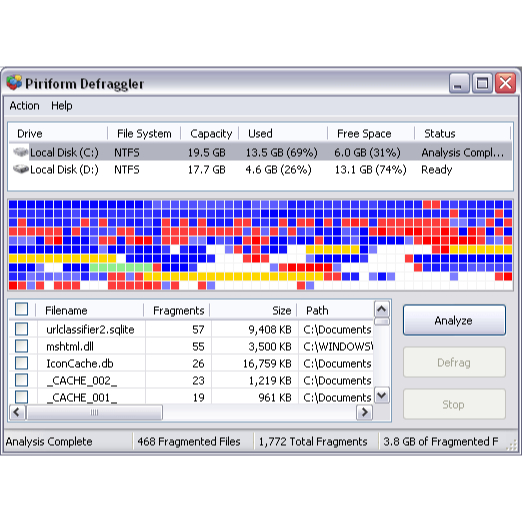Screen dimensions: 522x522
Task: Click the horizontal scroll left arrow
Action: click(x=17, y=413)
